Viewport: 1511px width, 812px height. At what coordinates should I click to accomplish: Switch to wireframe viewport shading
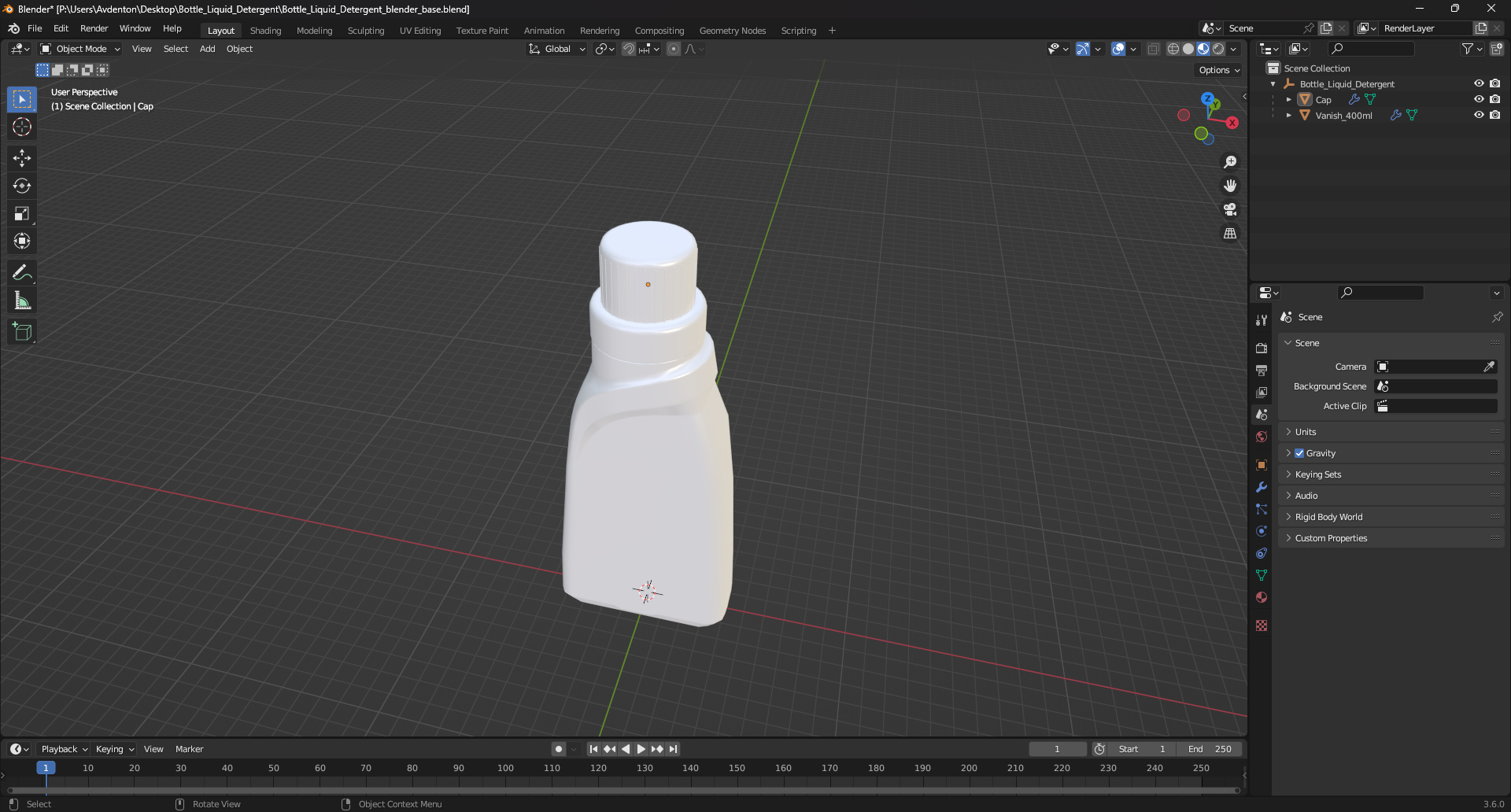(x=1173, y=49)
